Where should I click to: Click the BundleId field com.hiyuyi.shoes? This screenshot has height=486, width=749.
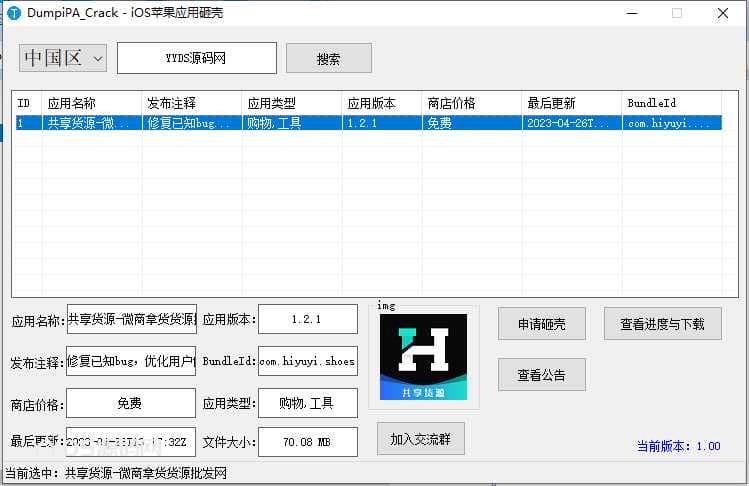[x=308, y=361]
